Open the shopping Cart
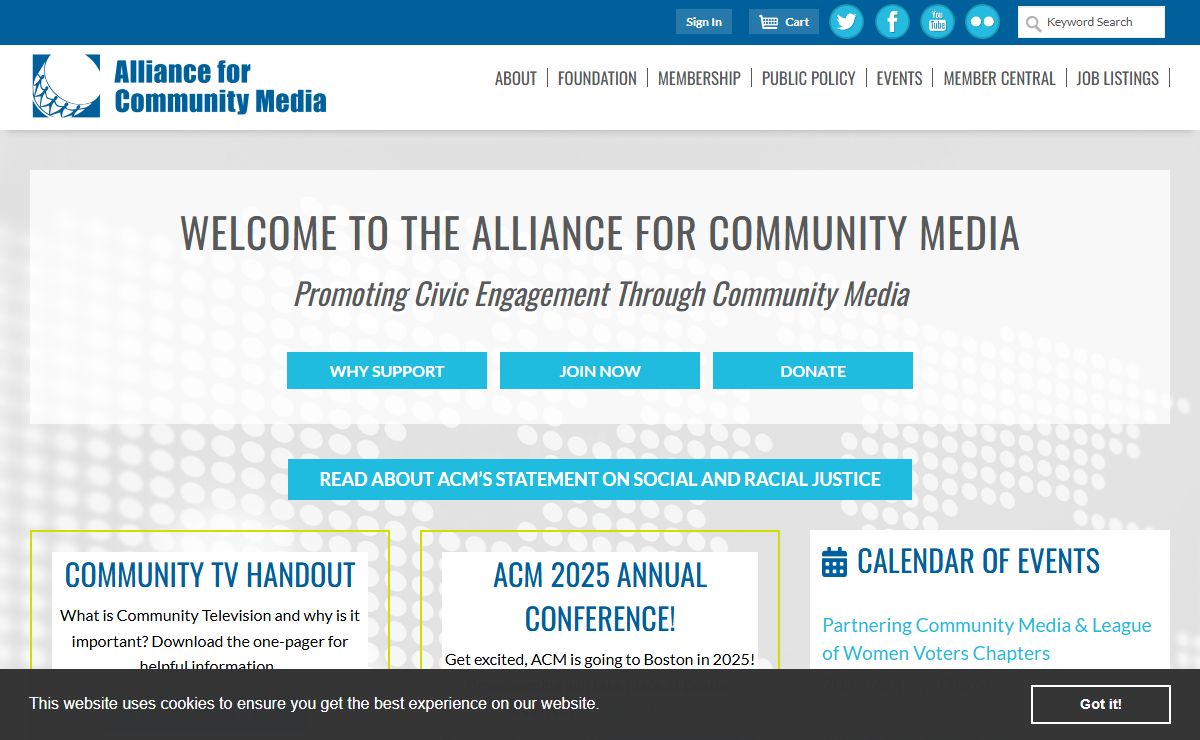Image resolution: width=1200 pixels, height=740 pixels. tap(784, 22)
